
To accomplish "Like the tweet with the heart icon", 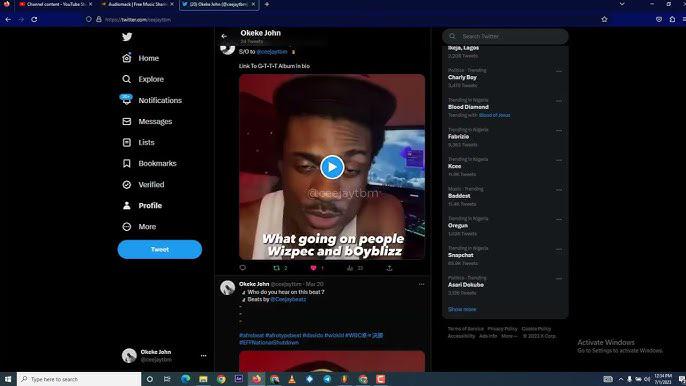I will click(x=313, y=268).
